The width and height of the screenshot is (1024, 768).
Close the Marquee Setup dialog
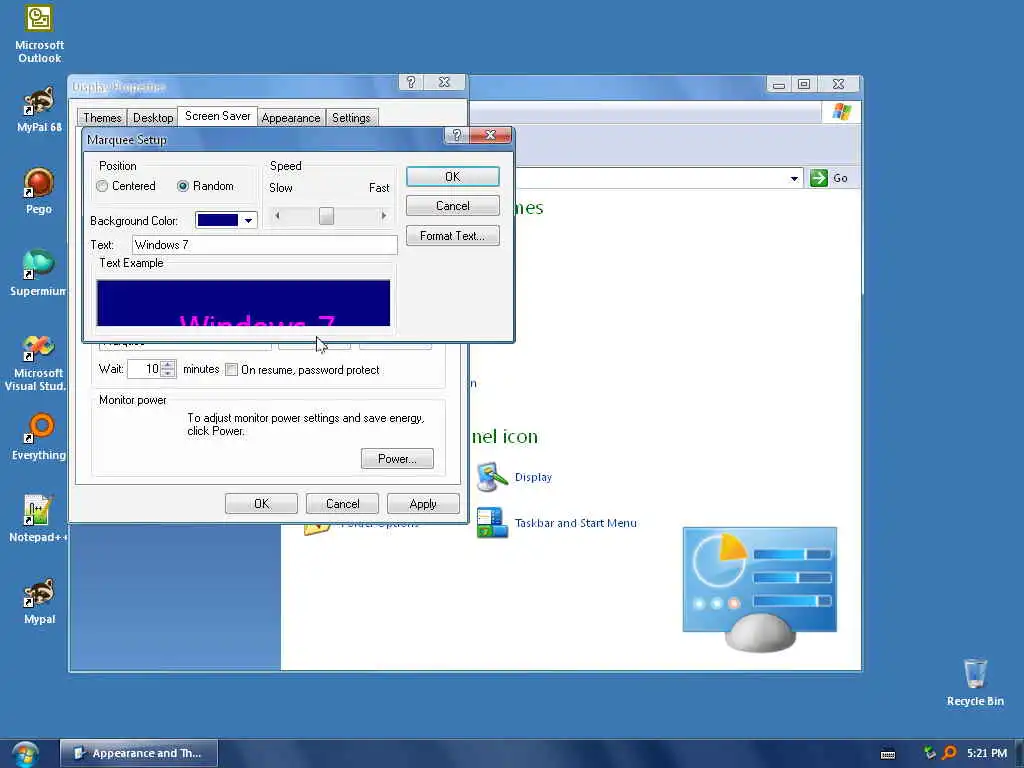[490, 135]
